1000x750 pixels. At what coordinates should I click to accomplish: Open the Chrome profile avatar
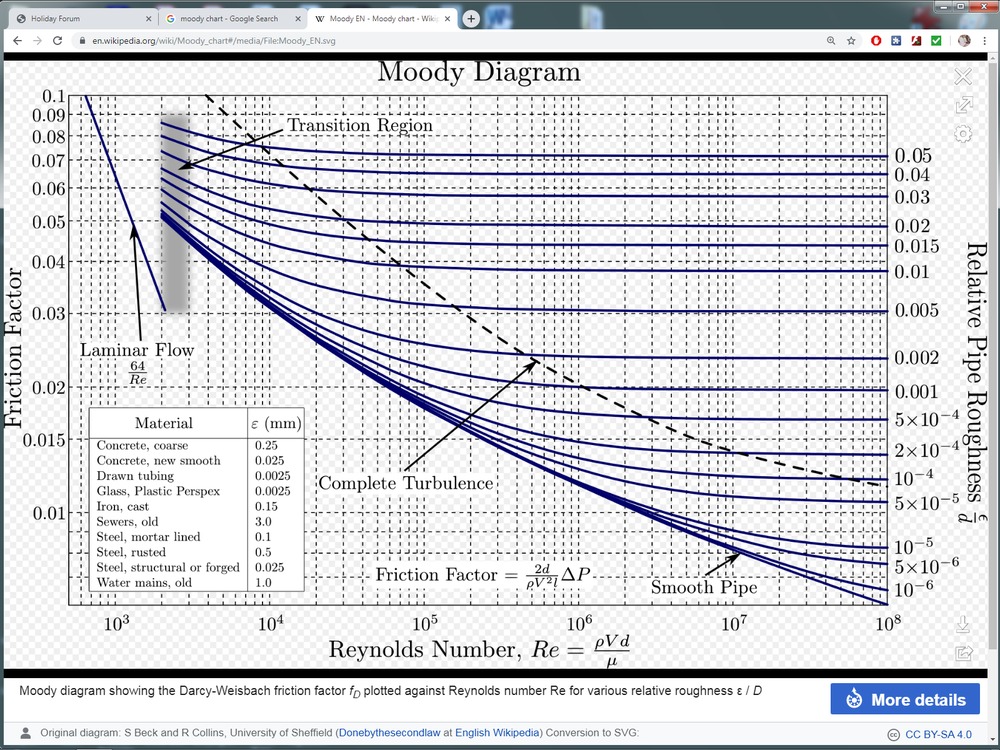tap(964, 41)
